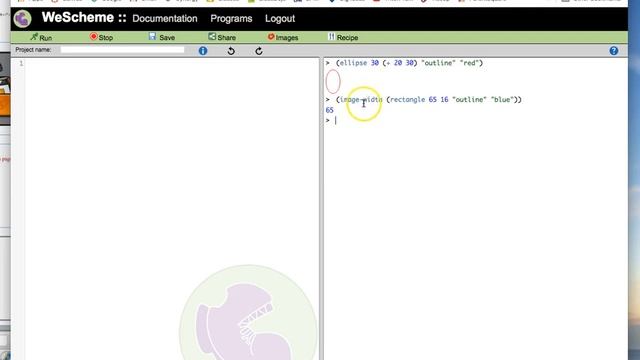Open the Programs page
640x360 pixels.
coord(231,18)
